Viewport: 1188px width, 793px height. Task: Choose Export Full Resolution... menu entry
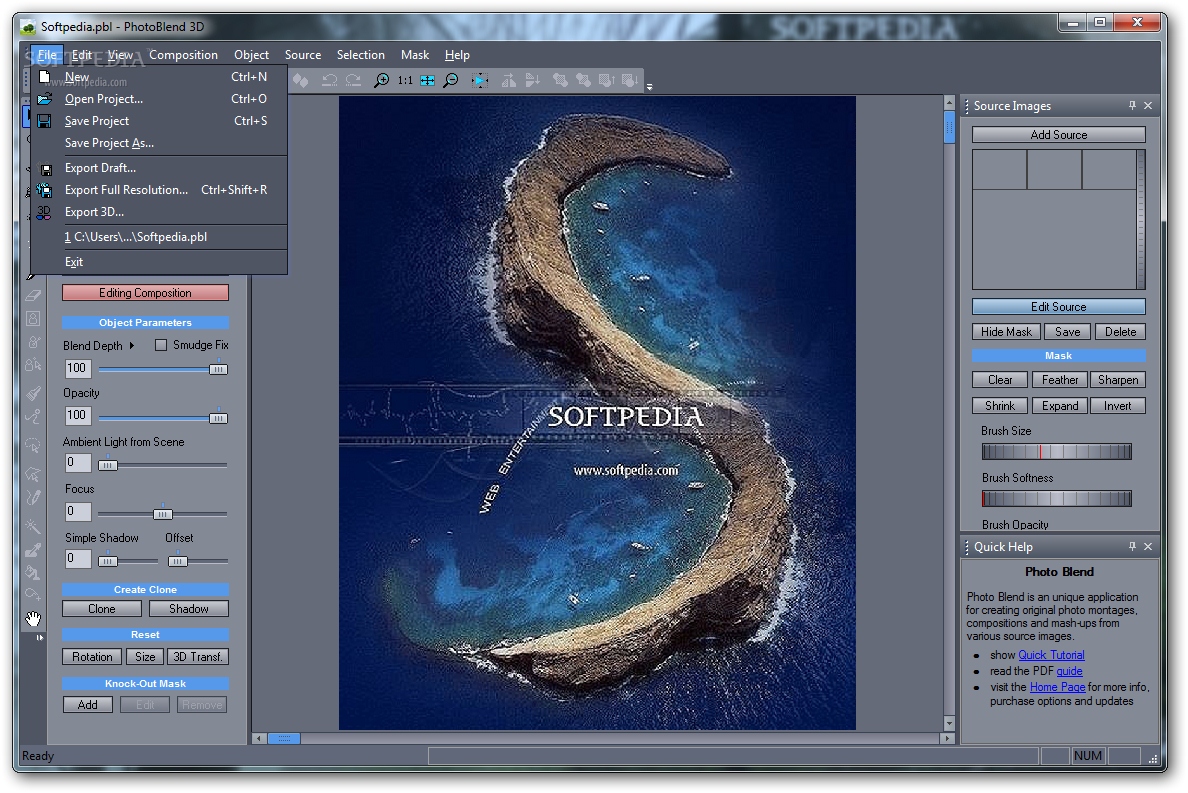click(x=159, y=190)
